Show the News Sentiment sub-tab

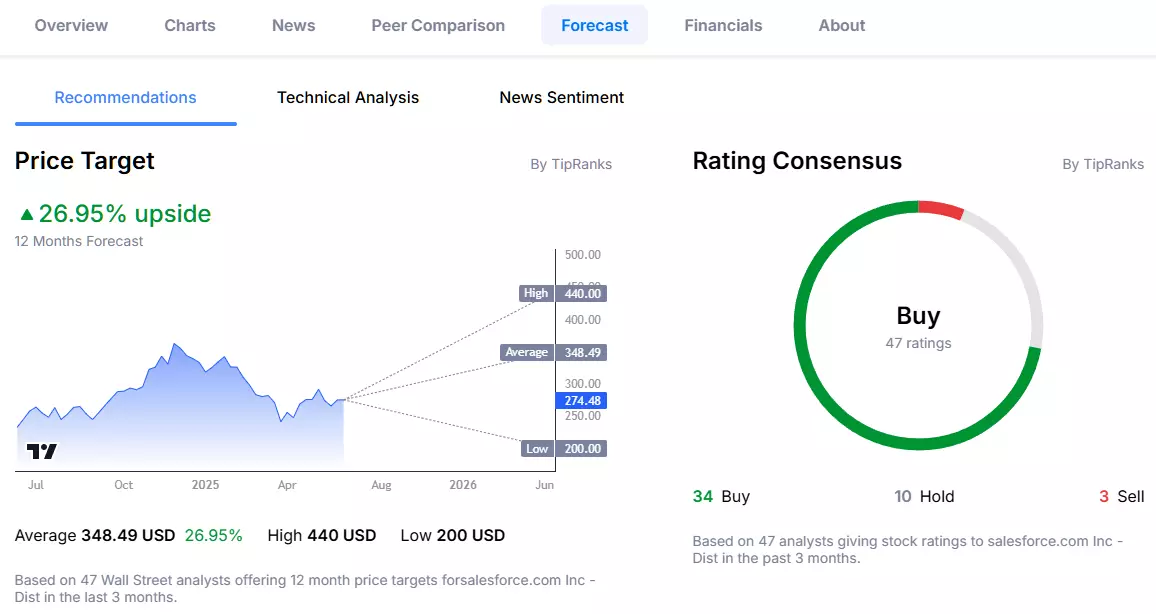click(562, 98)
